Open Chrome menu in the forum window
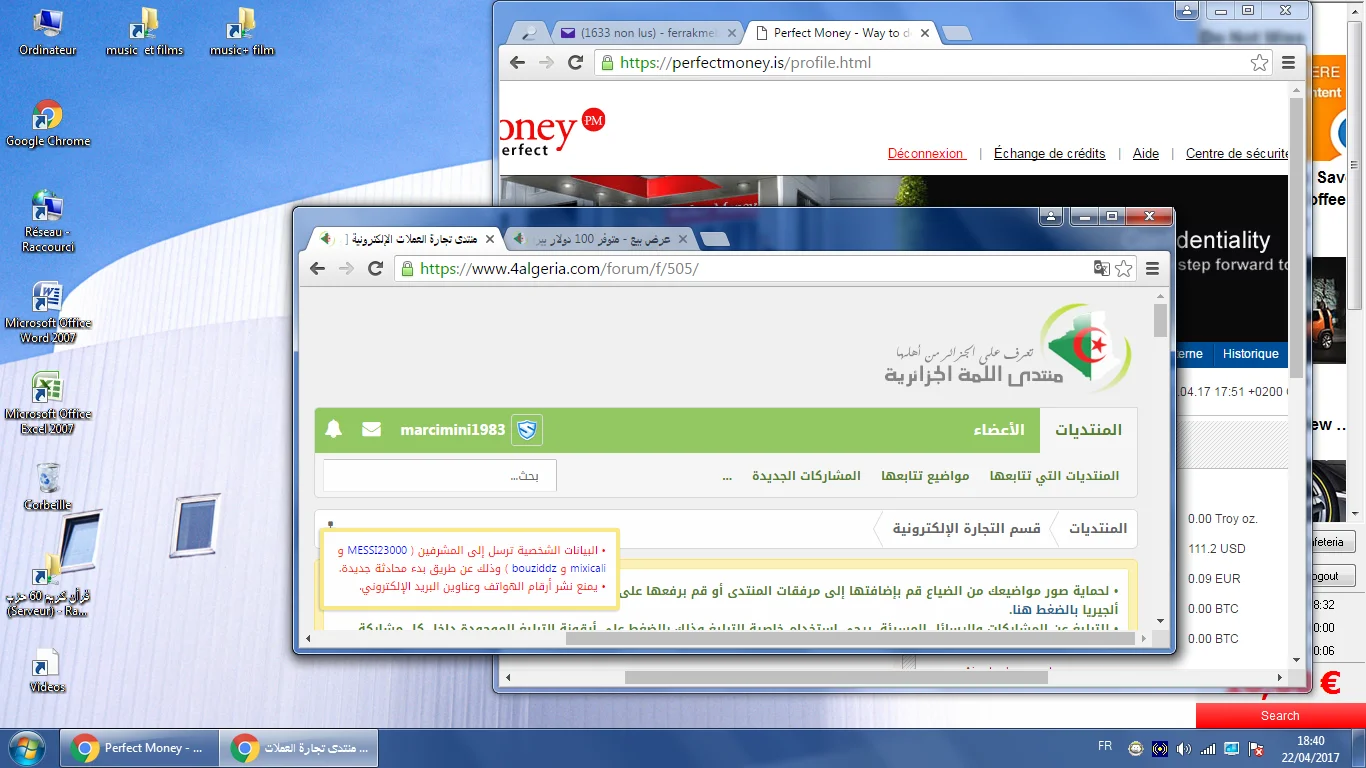This screenshot has width=1366, height=768. coord(1152,269)
